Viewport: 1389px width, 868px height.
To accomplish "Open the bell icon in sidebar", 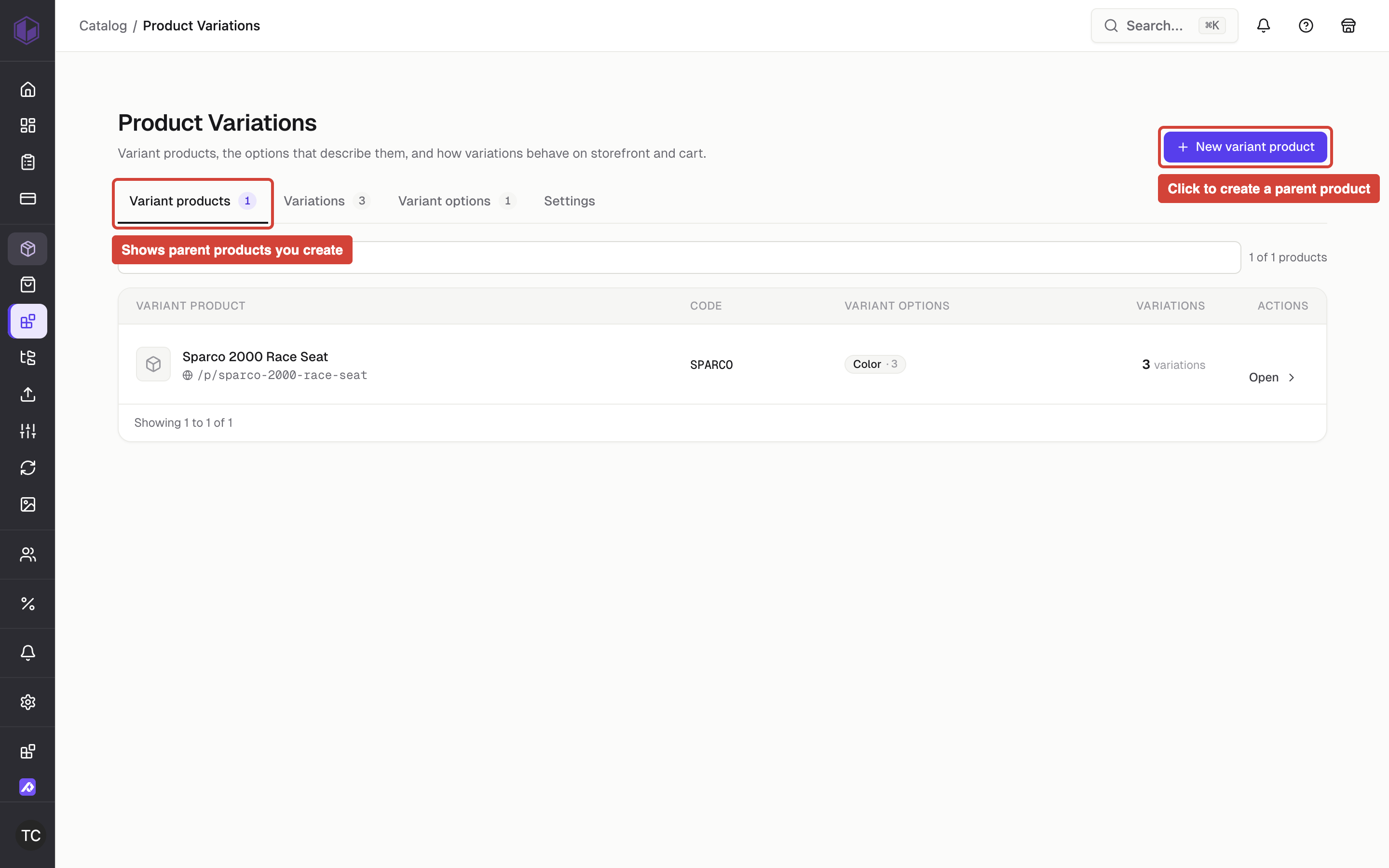I will click(27, 653).
